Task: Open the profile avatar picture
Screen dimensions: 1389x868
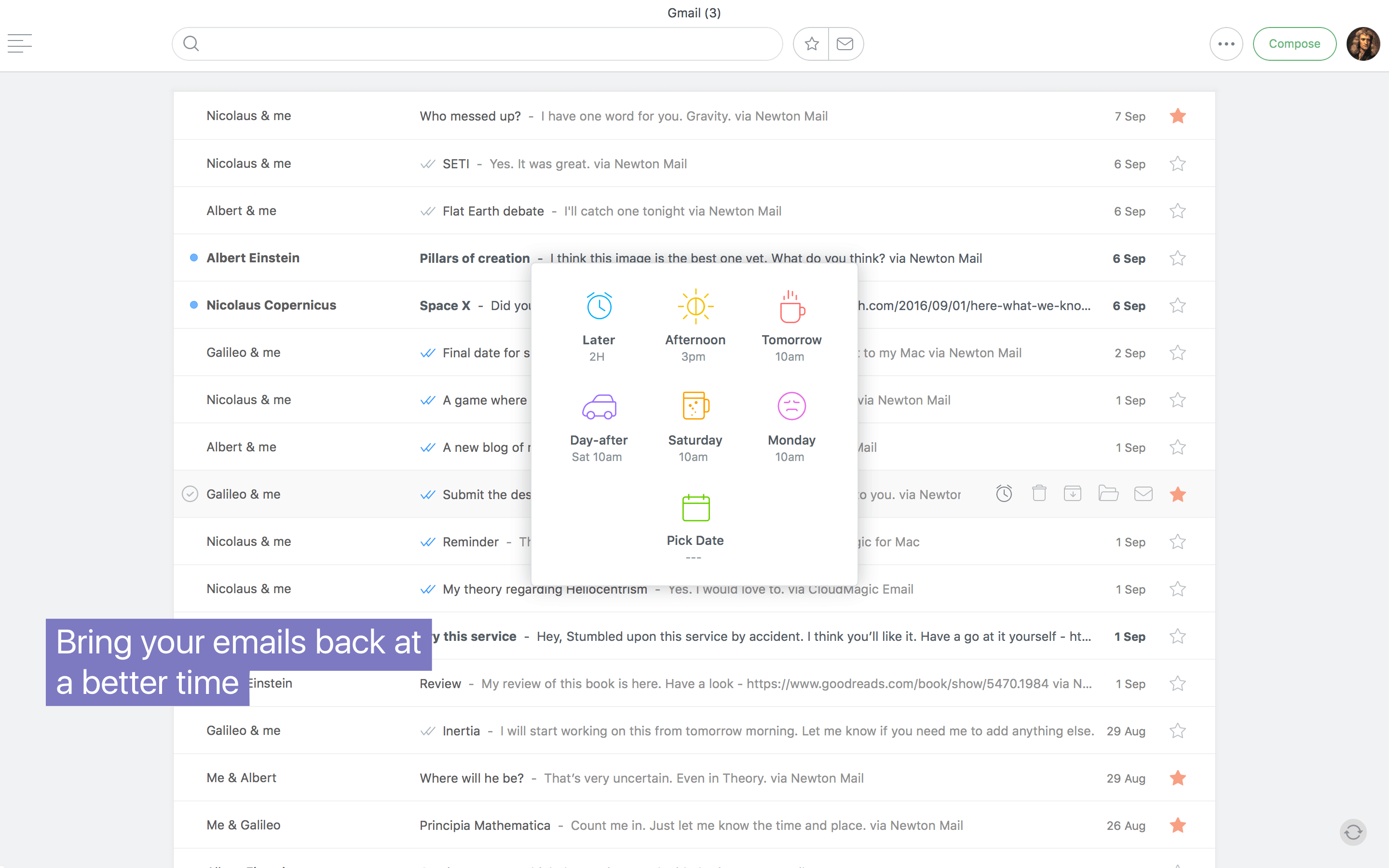Action: click(x=1363, y=43)
